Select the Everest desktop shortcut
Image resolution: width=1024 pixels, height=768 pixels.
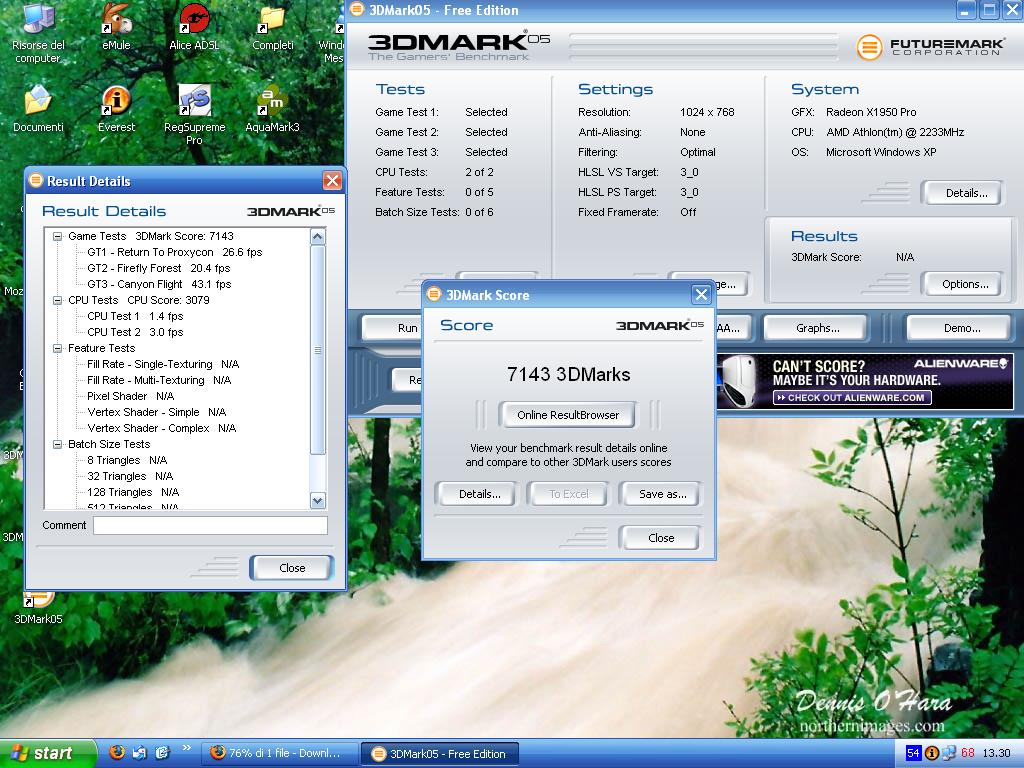(116, 108)
